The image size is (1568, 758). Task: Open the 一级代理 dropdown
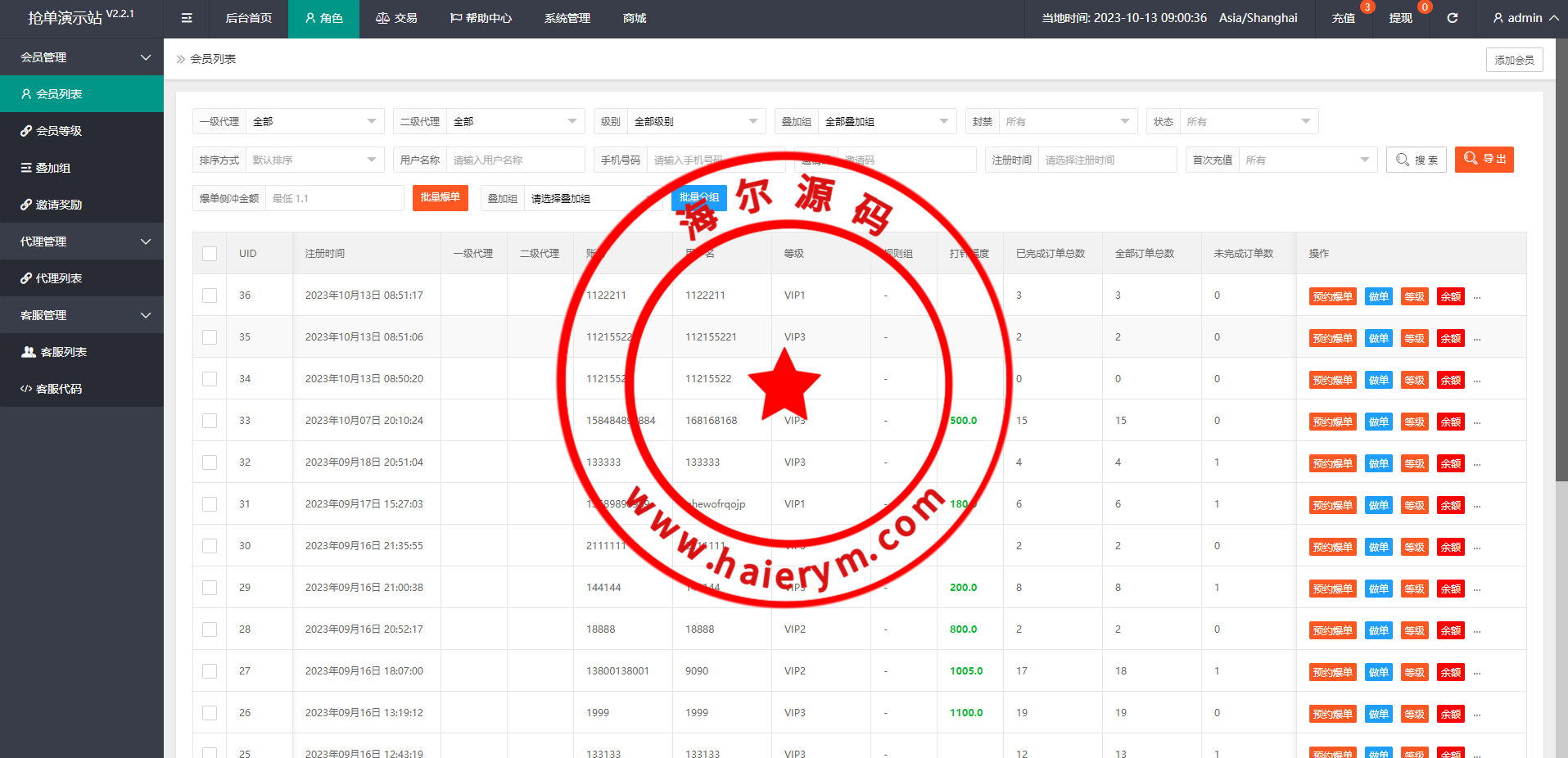pyautogui.click(x=314, y=122)
